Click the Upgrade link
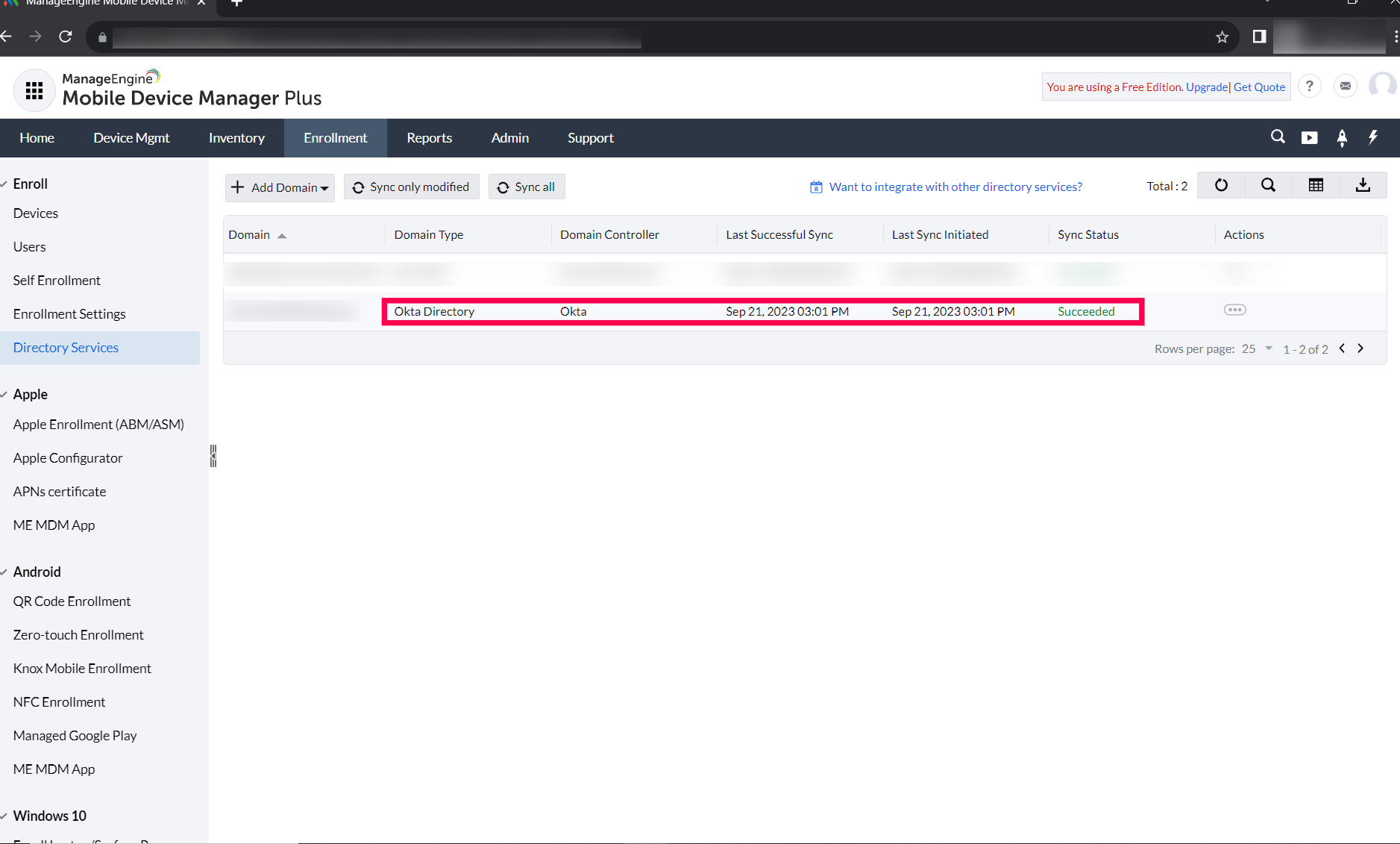The image size is (1400, 844). click(1206, 87)
